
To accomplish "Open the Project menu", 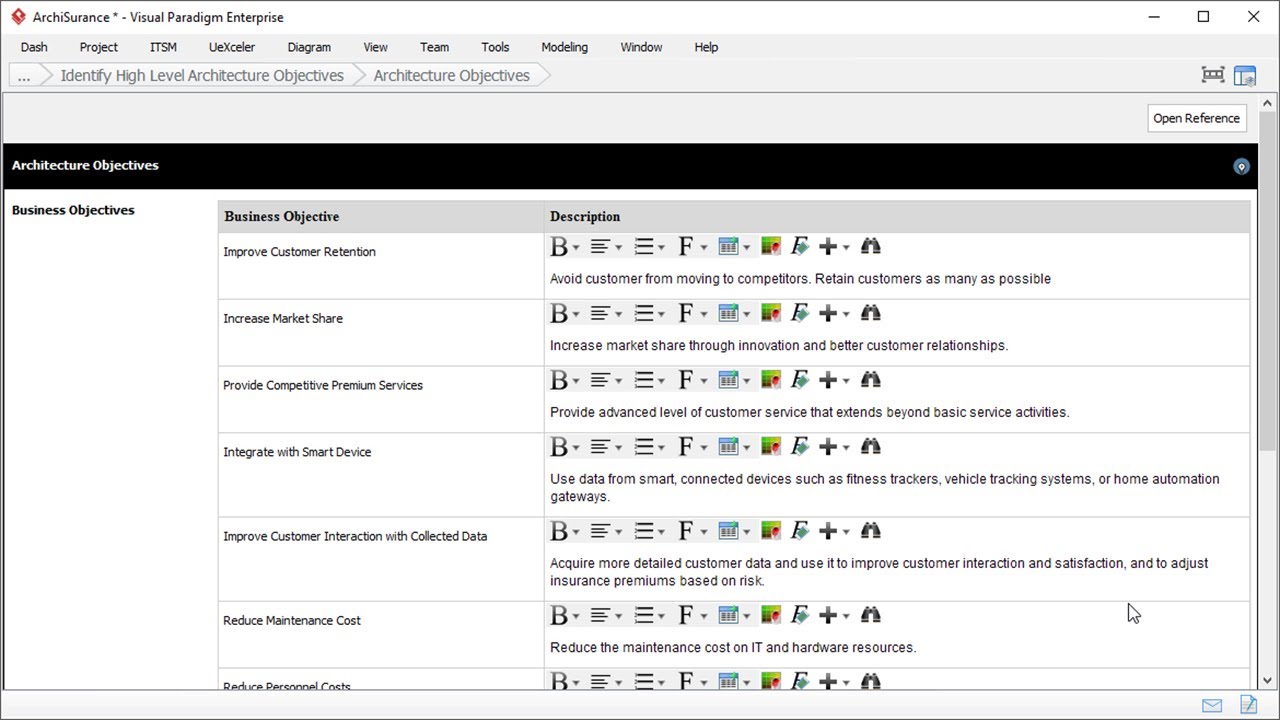I will click(x=99, y=47).
